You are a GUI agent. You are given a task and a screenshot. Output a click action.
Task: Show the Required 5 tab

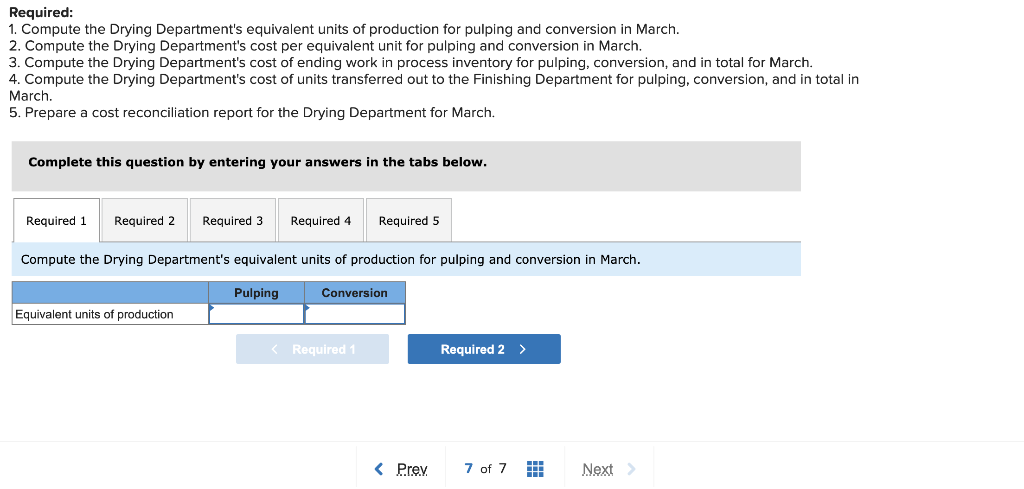[x=409, y=221]
